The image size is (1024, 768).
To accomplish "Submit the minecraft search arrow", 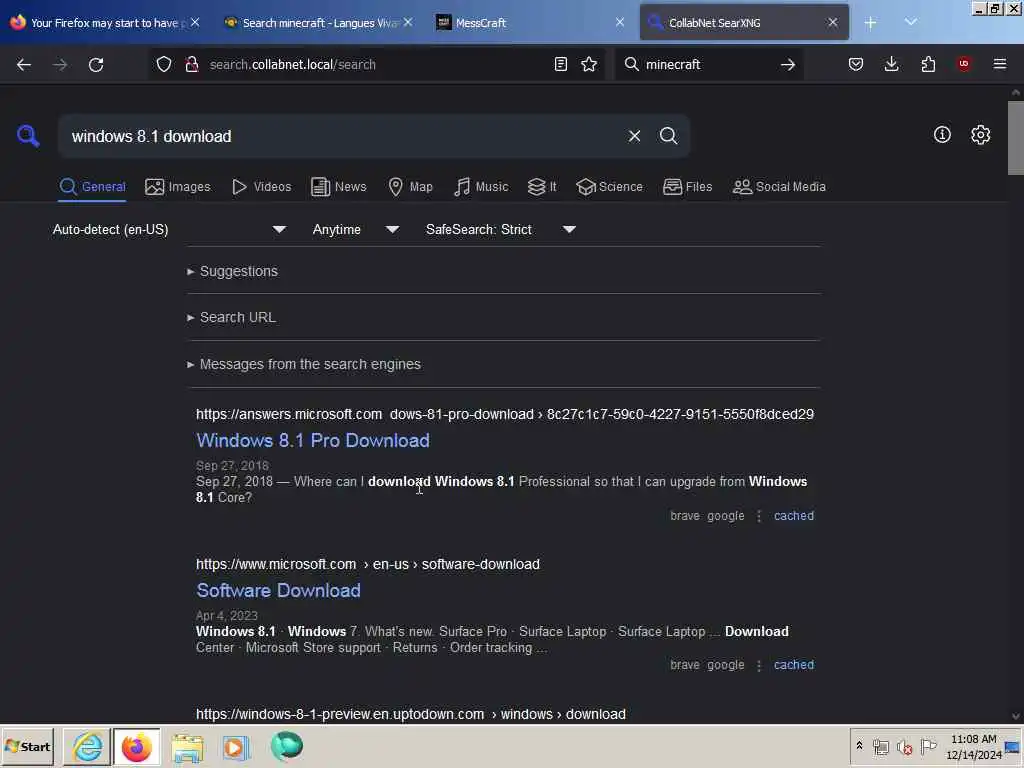I will point(788,64).
